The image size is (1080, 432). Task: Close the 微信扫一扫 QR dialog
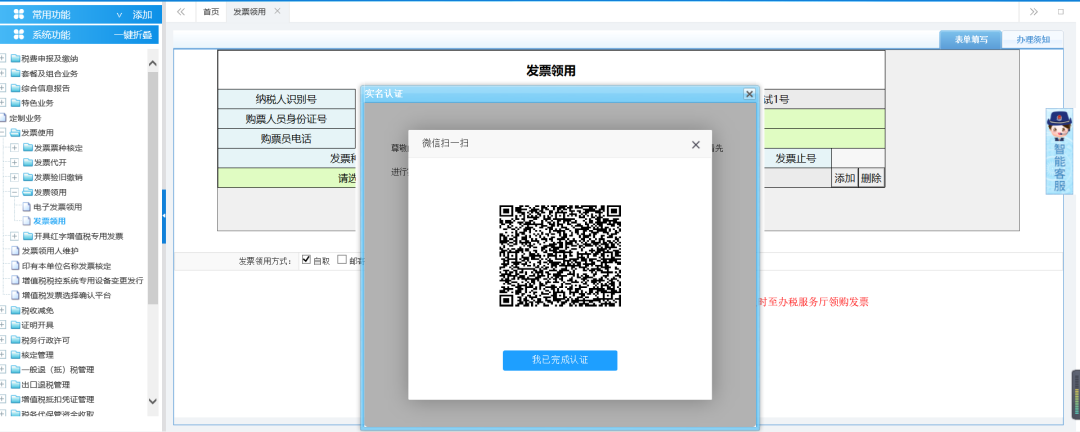pos(696,145)
